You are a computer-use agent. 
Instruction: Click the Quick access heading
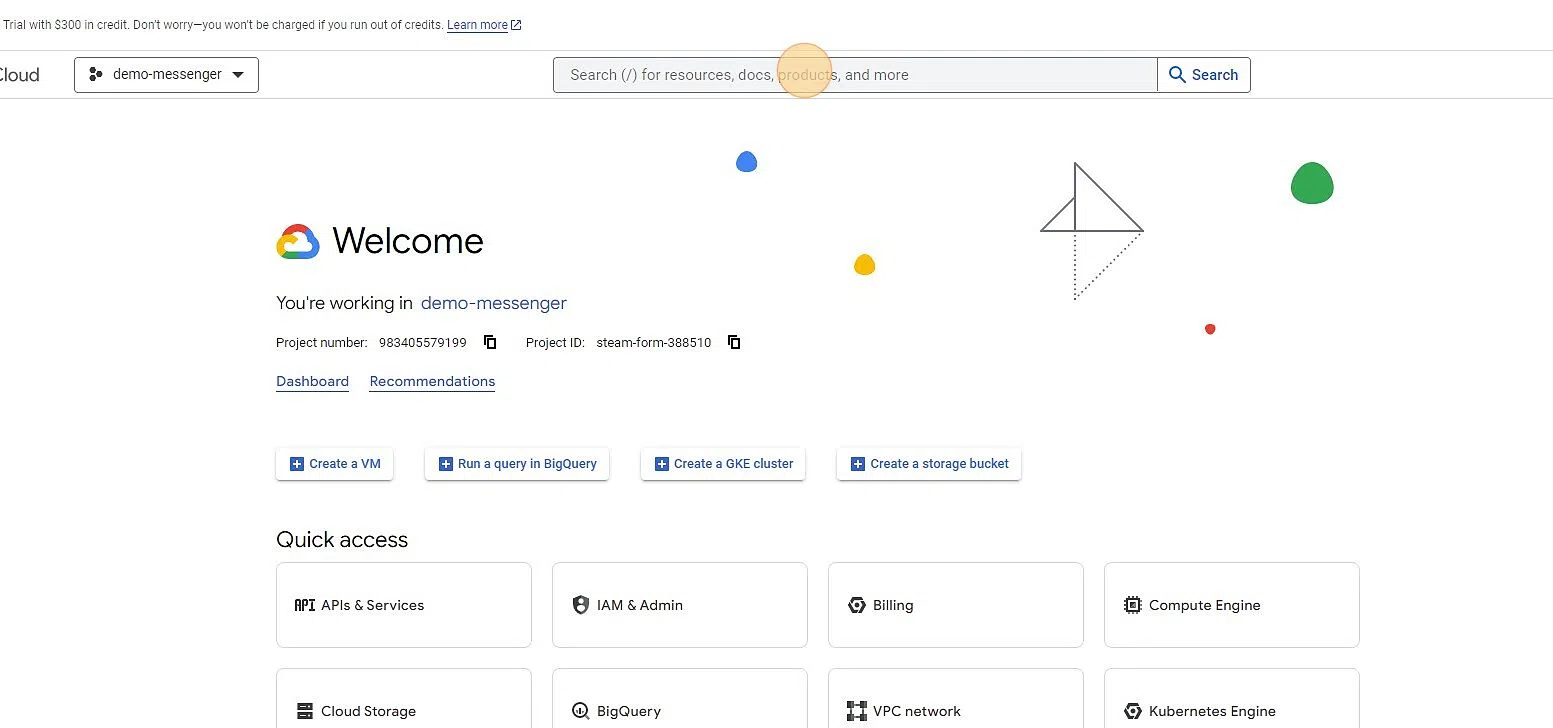[342, 540]
